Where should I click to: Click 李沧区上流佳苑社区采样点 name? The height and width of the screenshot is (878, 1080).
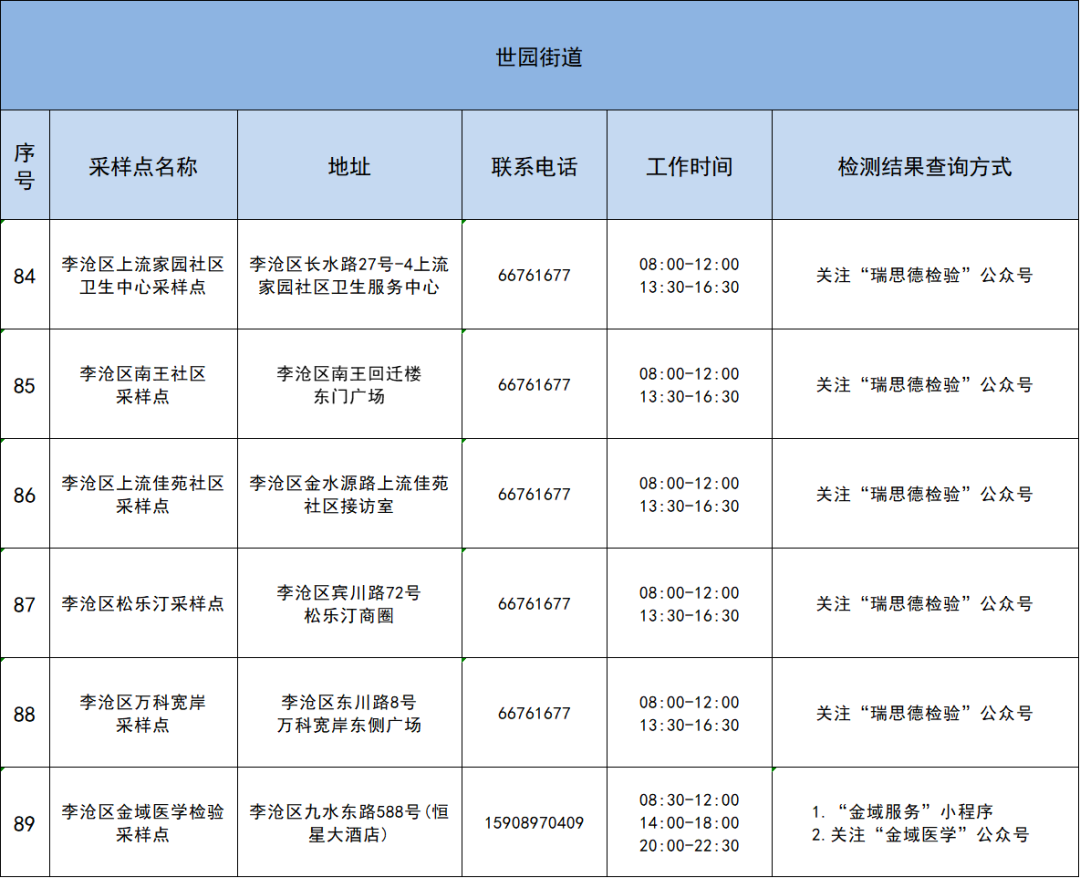(x=143, y=493)
